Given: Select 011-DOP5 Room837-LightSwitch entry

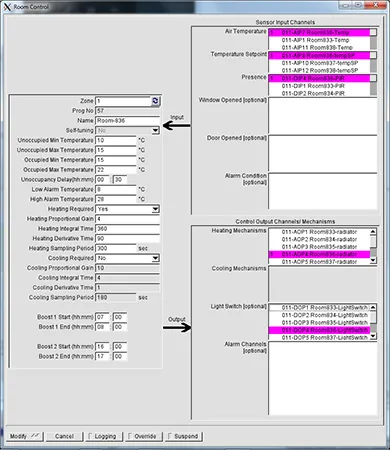Looking at the screenshot, I should click(x=319, y=337).
